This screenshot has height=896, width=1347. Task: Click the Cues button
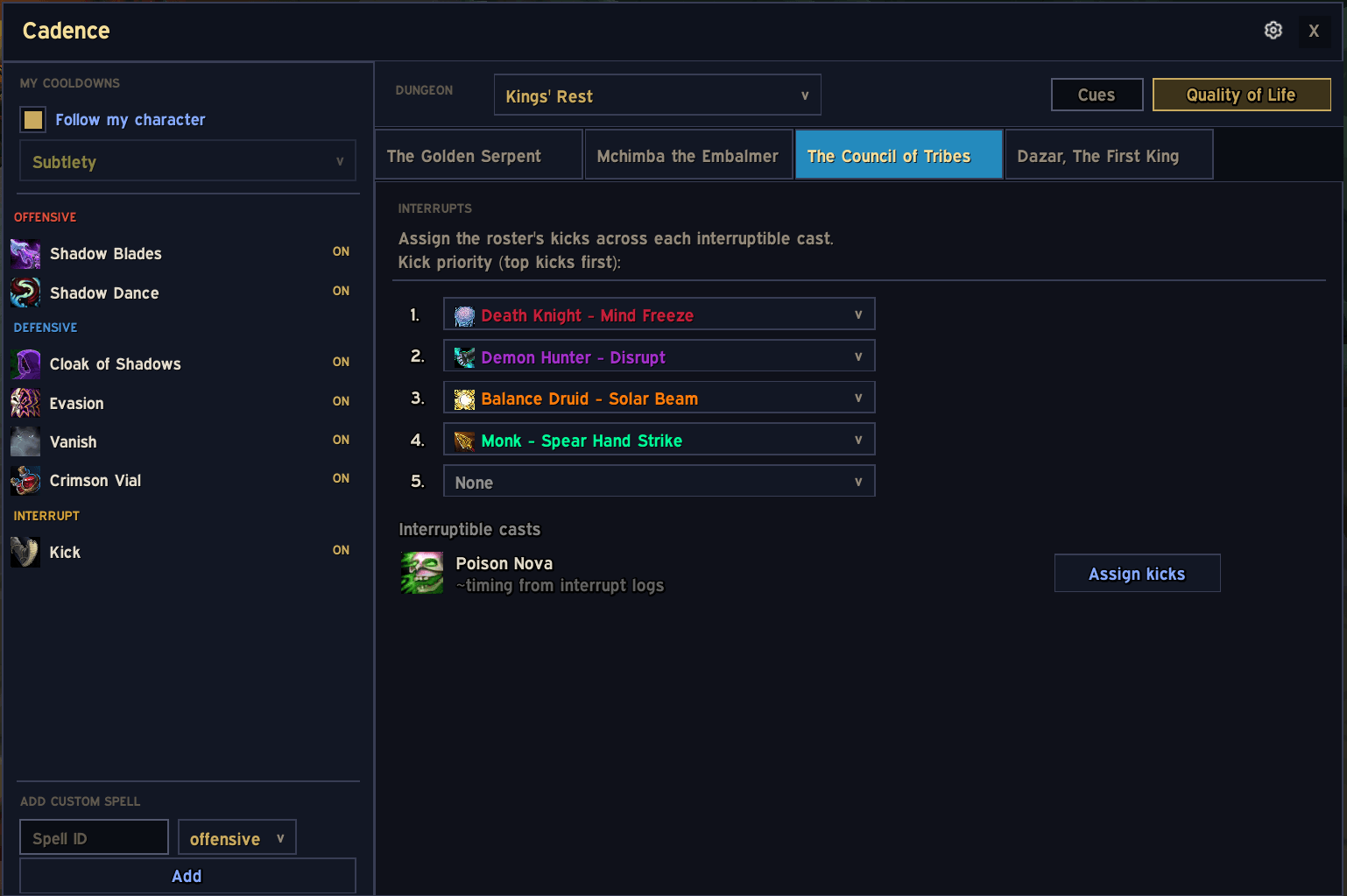[x=1097, y=95]
